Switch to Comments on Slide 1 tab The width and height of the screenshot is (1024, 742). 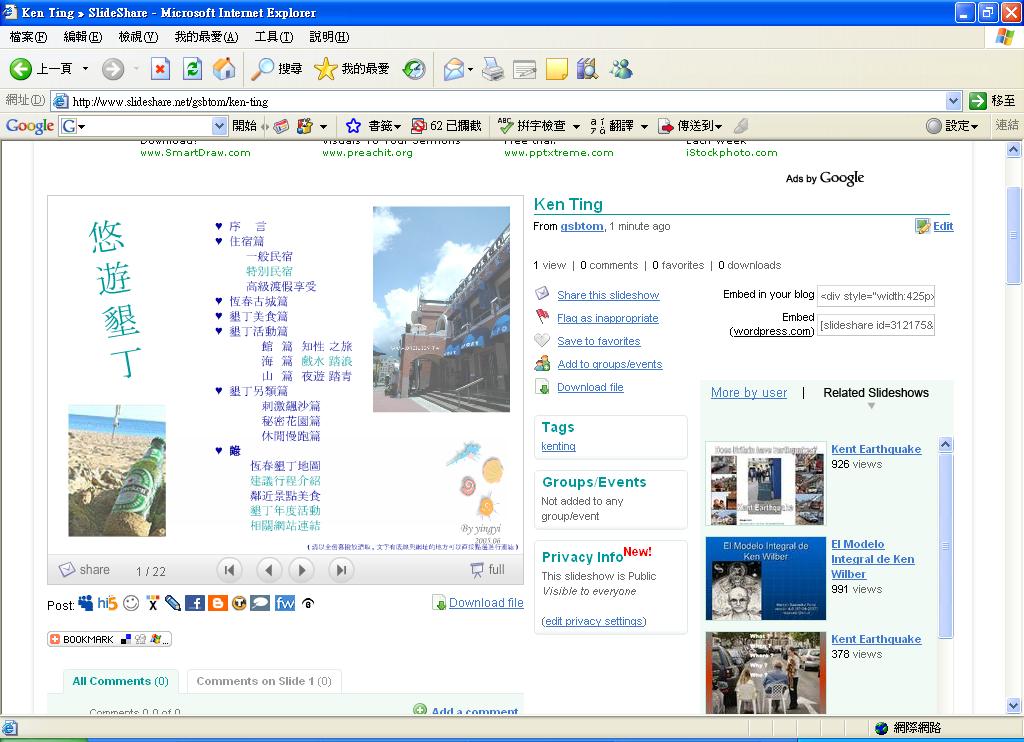264,681
